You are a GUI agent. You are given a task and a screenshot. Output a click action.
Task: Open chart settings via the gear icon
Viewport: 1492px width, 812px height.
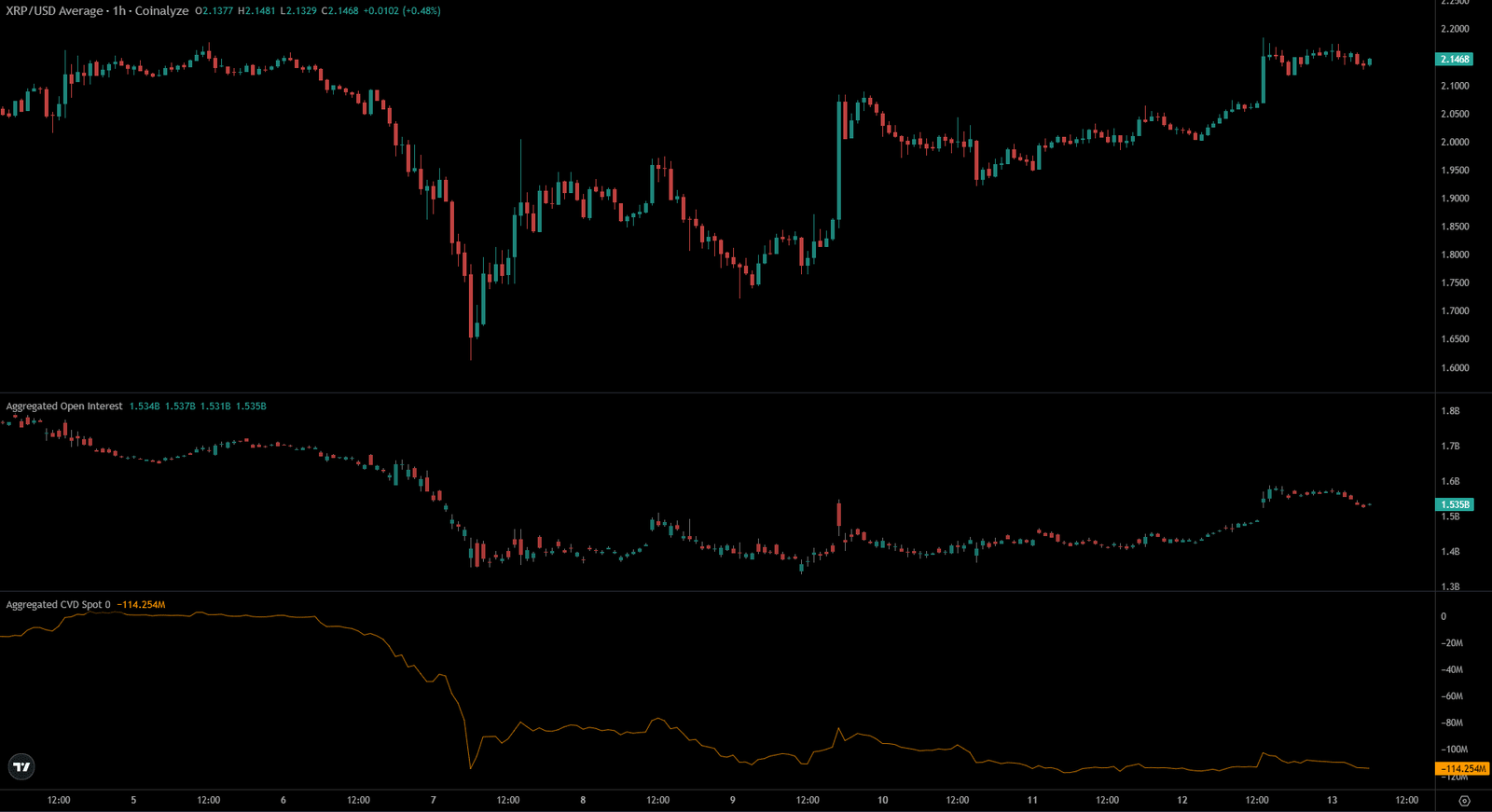[x=1464, y=801]
